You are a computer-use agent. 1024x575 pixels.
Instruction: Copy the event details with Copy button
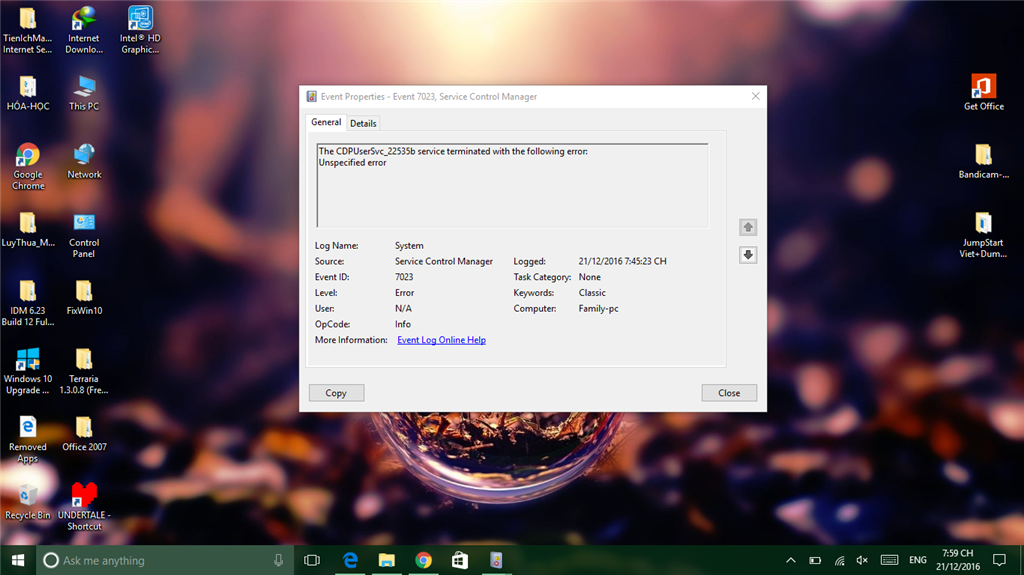pyautogui.click(x=336, y=393)
